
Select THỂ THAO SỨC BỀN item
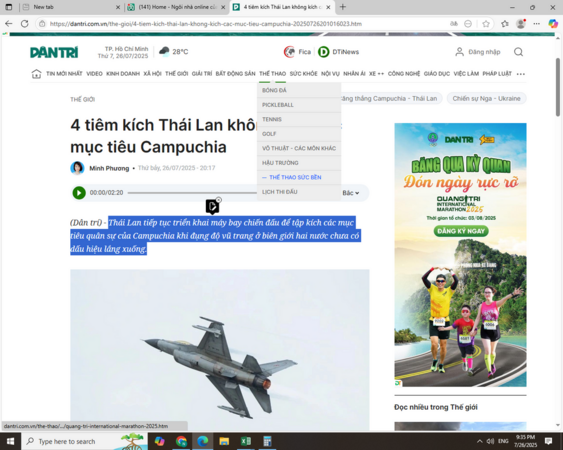point(299,177)
